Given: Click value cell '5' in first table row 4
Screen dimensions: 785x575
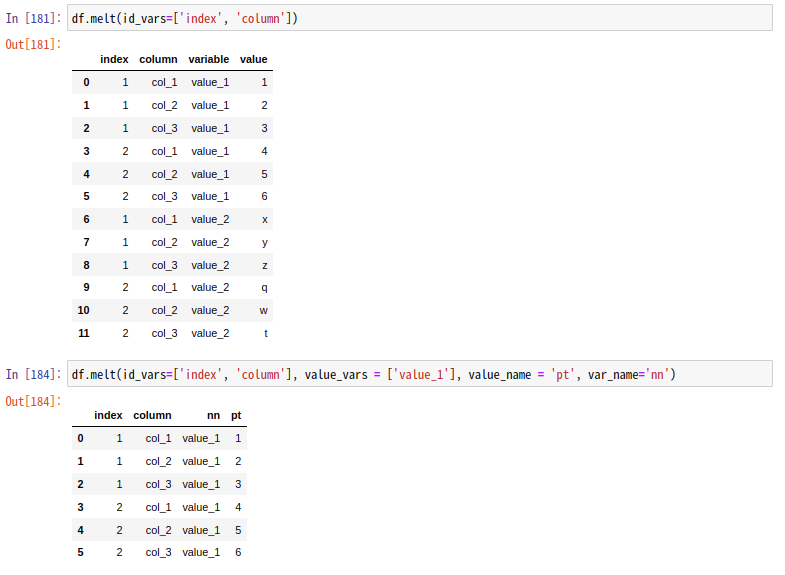Looking at the screenshot, I should [264, 174].
